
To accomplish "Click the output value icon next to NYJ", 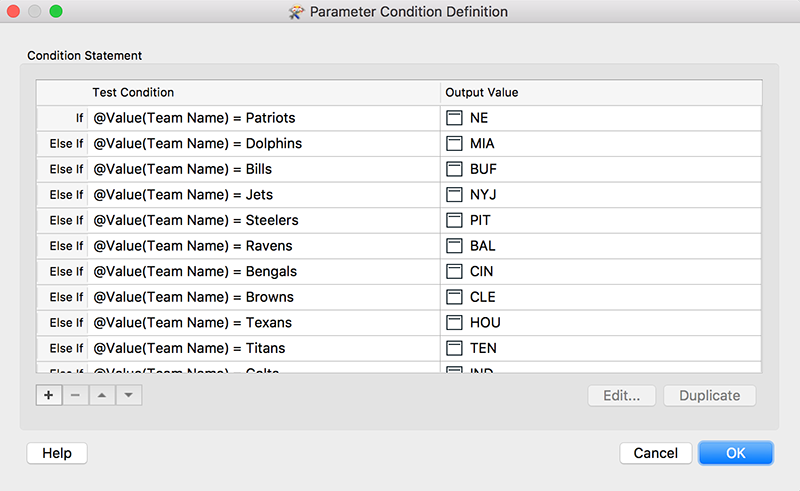I will tap(454, 194).
